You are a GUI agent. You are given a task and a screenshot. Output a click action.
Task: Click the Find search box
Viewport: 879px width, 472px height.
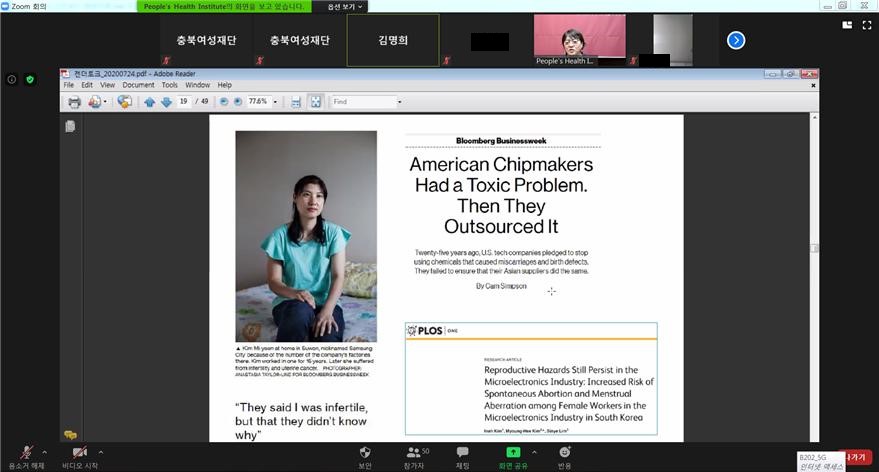tap(363, 101)
